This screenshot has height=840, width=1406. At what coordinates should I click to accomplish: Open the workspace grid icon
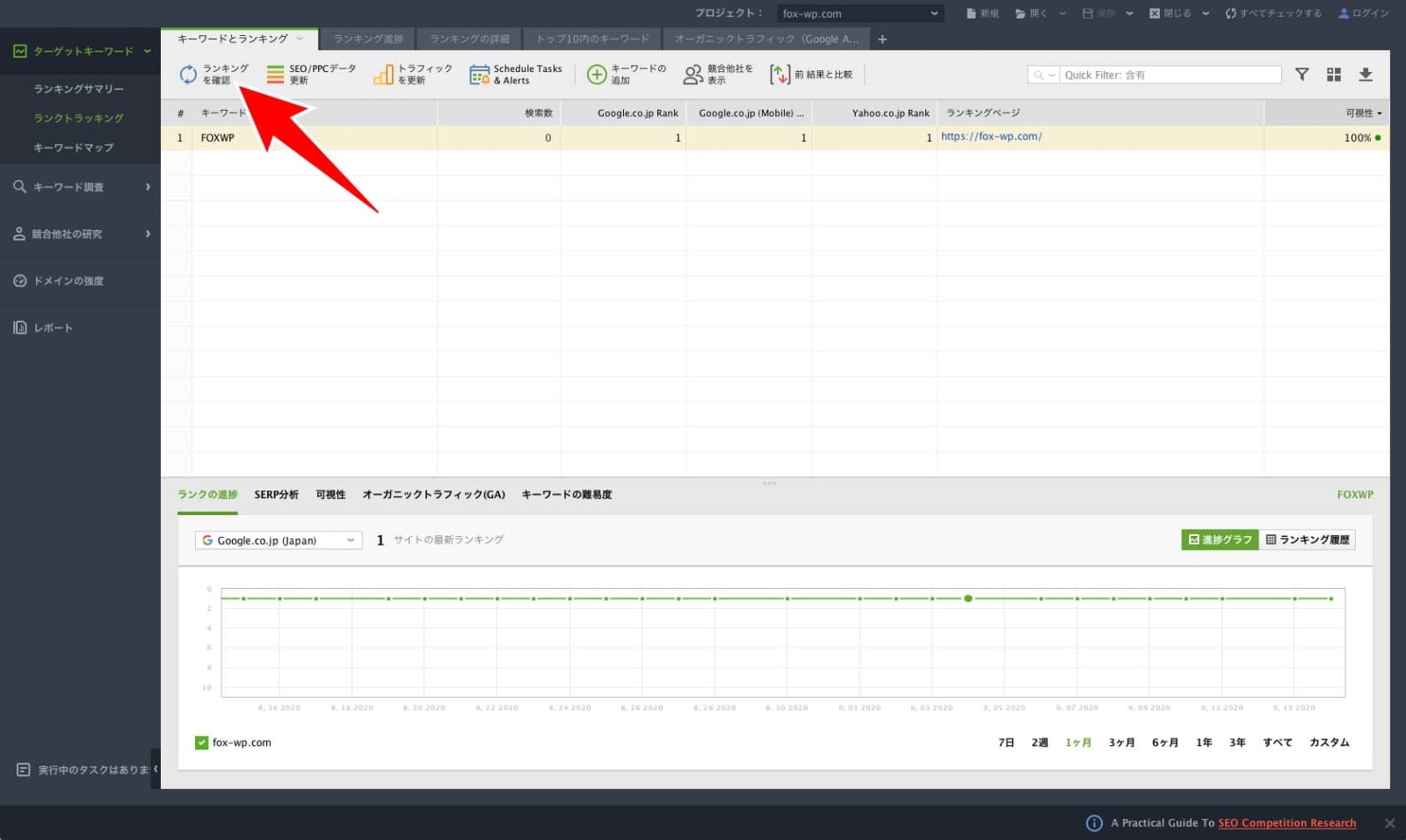[1334, 75]
